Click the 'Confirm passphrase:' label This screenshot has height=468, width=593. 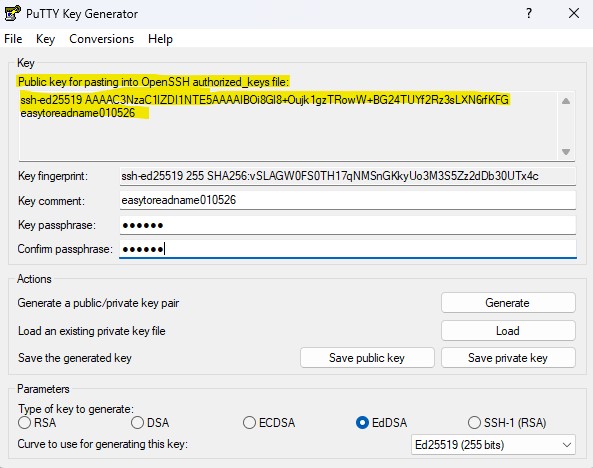tap(65, 249)
